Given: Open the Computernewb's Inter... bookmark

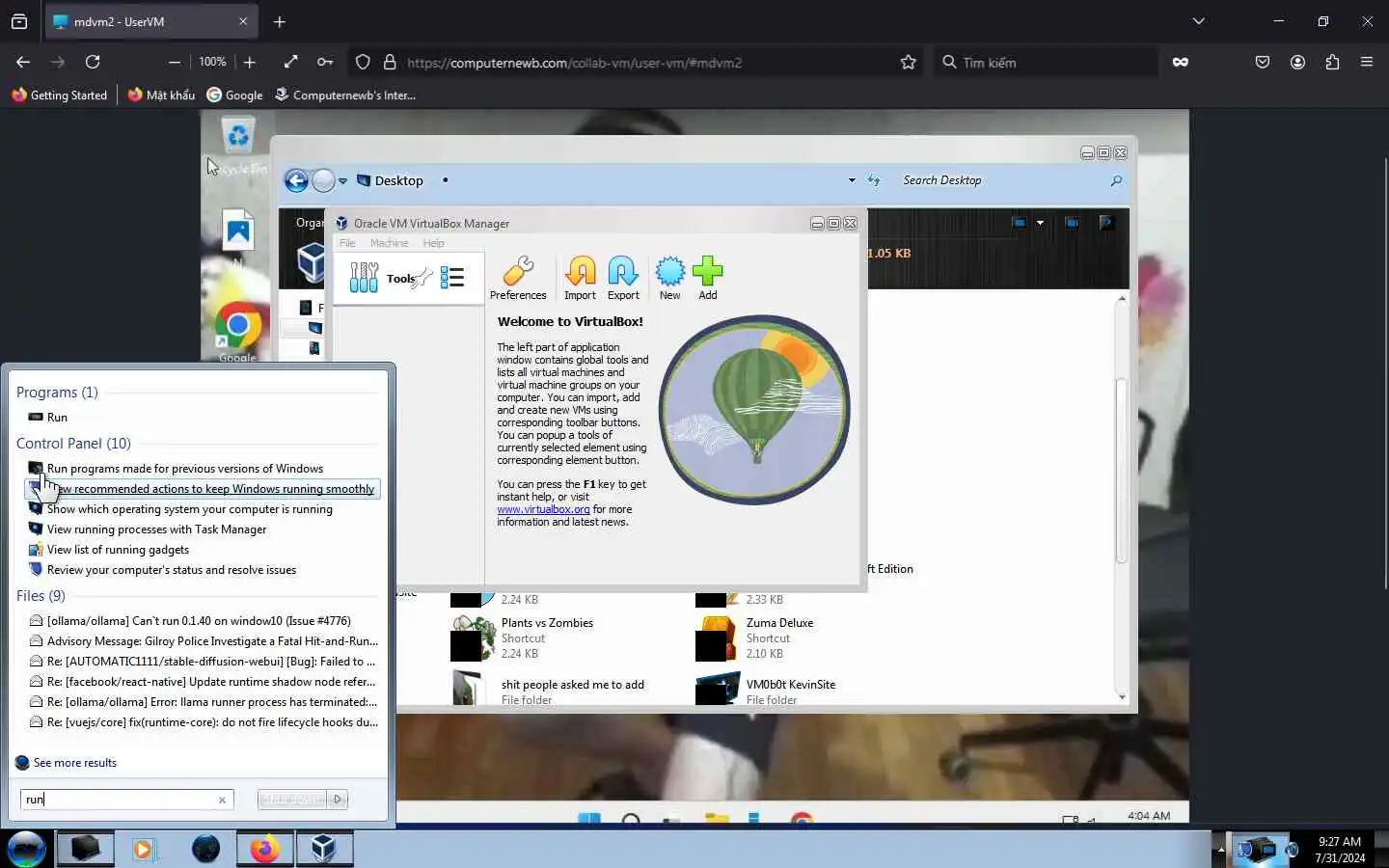Looking at the screenshot, I should [x=345, y=95].
